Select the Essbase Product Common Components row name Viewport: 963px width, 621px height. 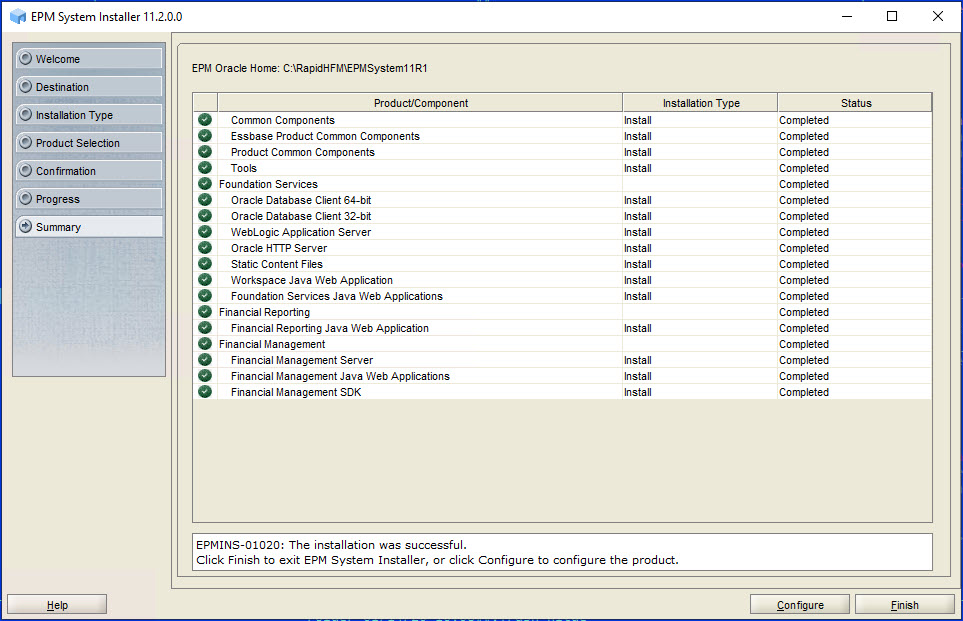(x=325, y=136)
